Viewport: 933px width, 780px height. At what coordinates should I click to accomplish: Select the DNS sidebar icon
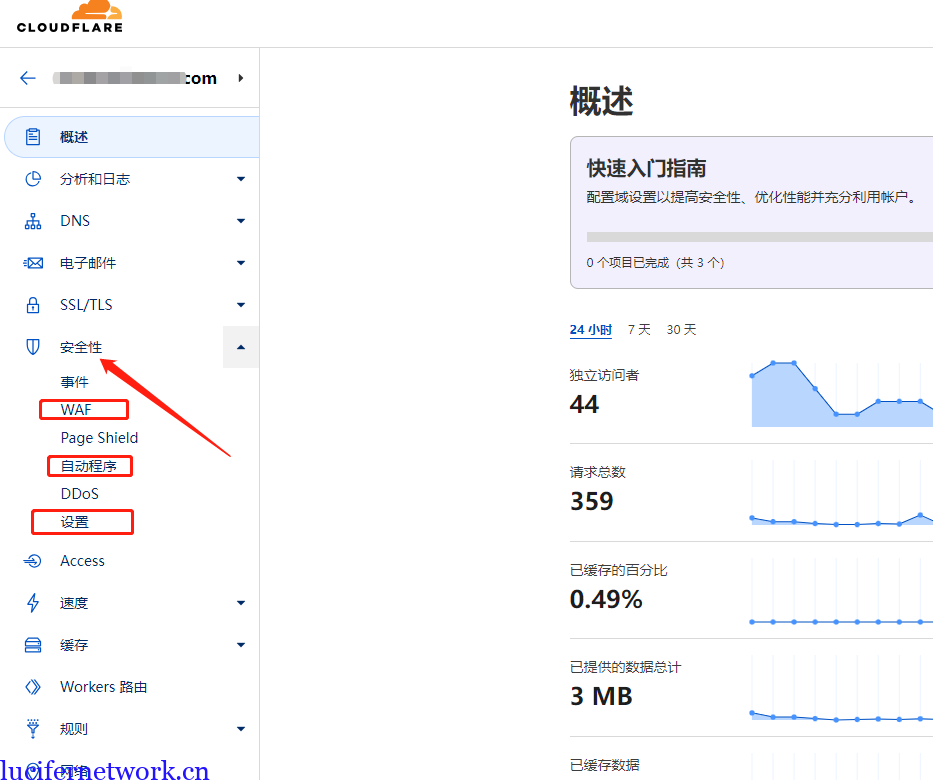[32, 220]
